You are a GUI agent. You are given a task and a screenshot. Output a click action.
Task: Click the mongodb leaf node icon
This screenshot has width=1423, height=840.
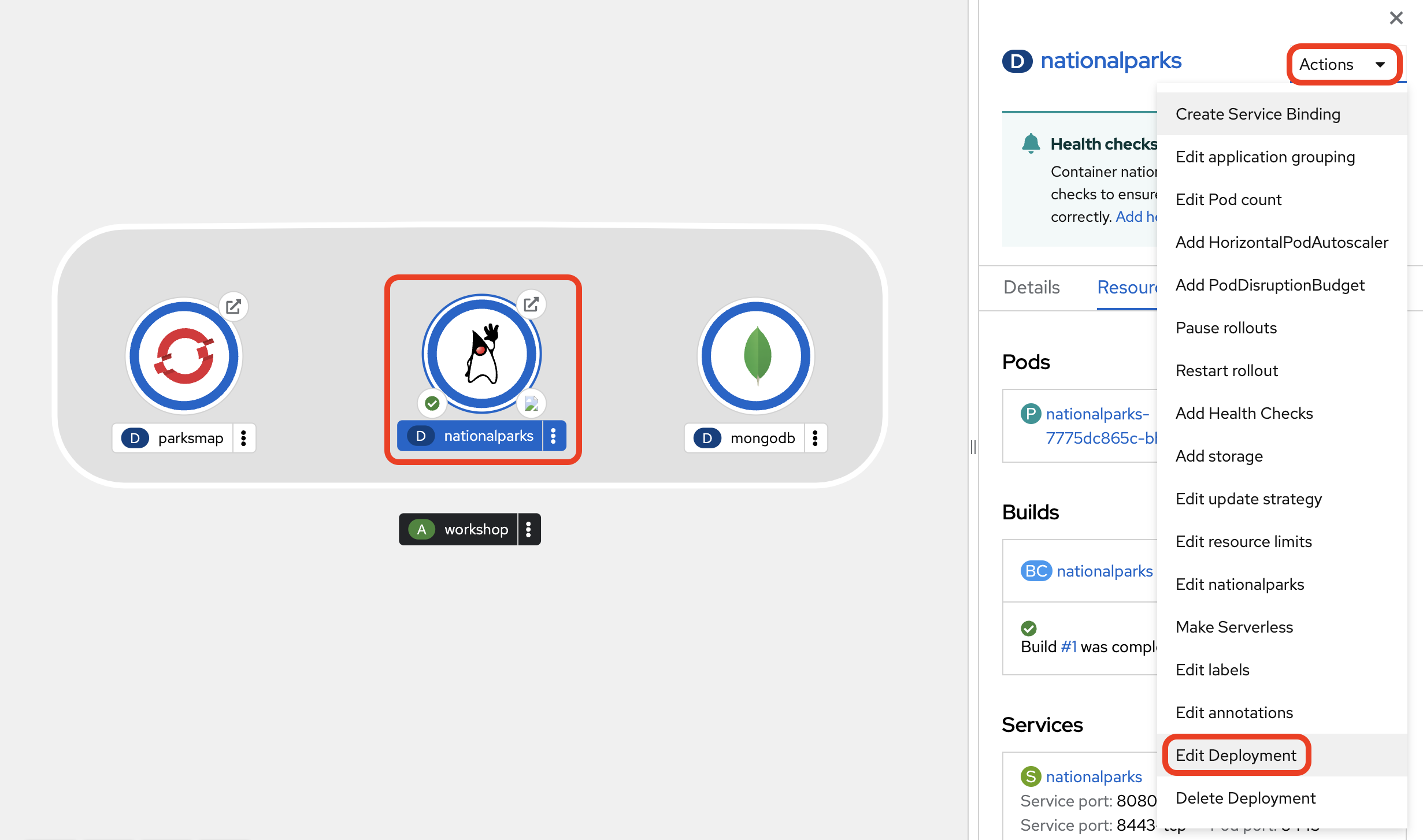[756, 356]
